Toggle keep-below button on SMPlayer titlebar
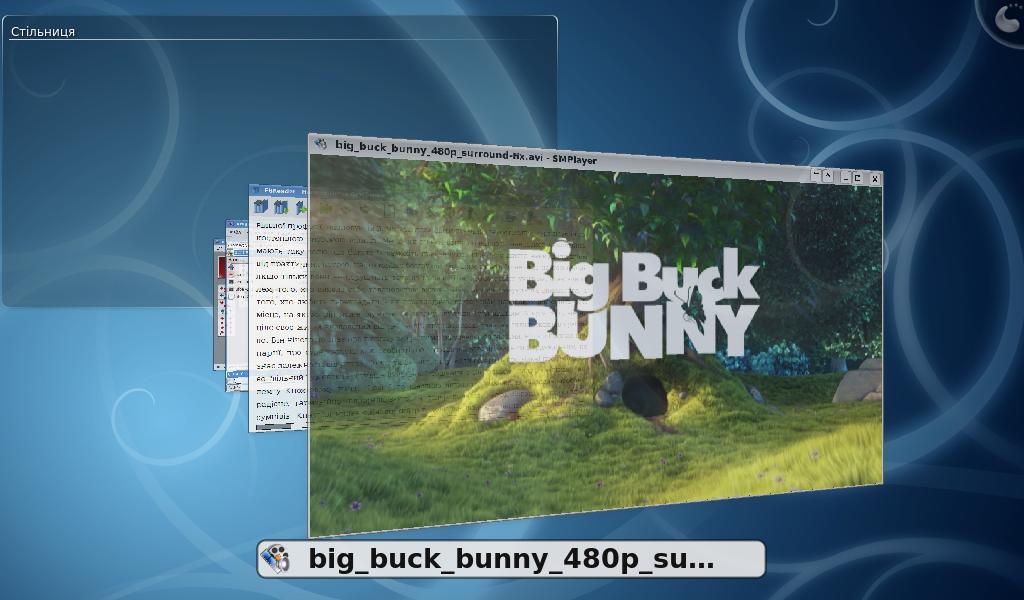Image resolution: width=1024 pixels, height=600 pixels. coord(816,174)
